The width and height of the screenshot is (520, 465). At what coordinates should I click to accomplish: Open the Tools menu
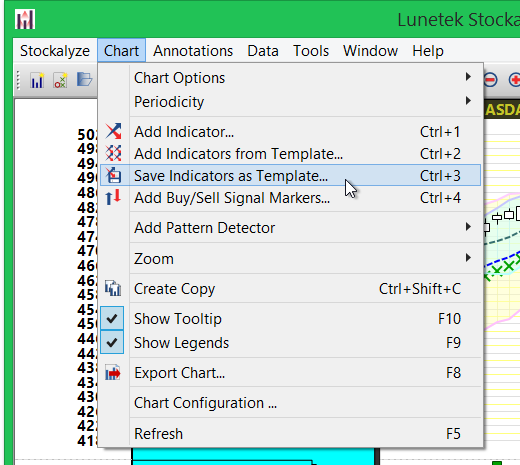tap(311, 51)
